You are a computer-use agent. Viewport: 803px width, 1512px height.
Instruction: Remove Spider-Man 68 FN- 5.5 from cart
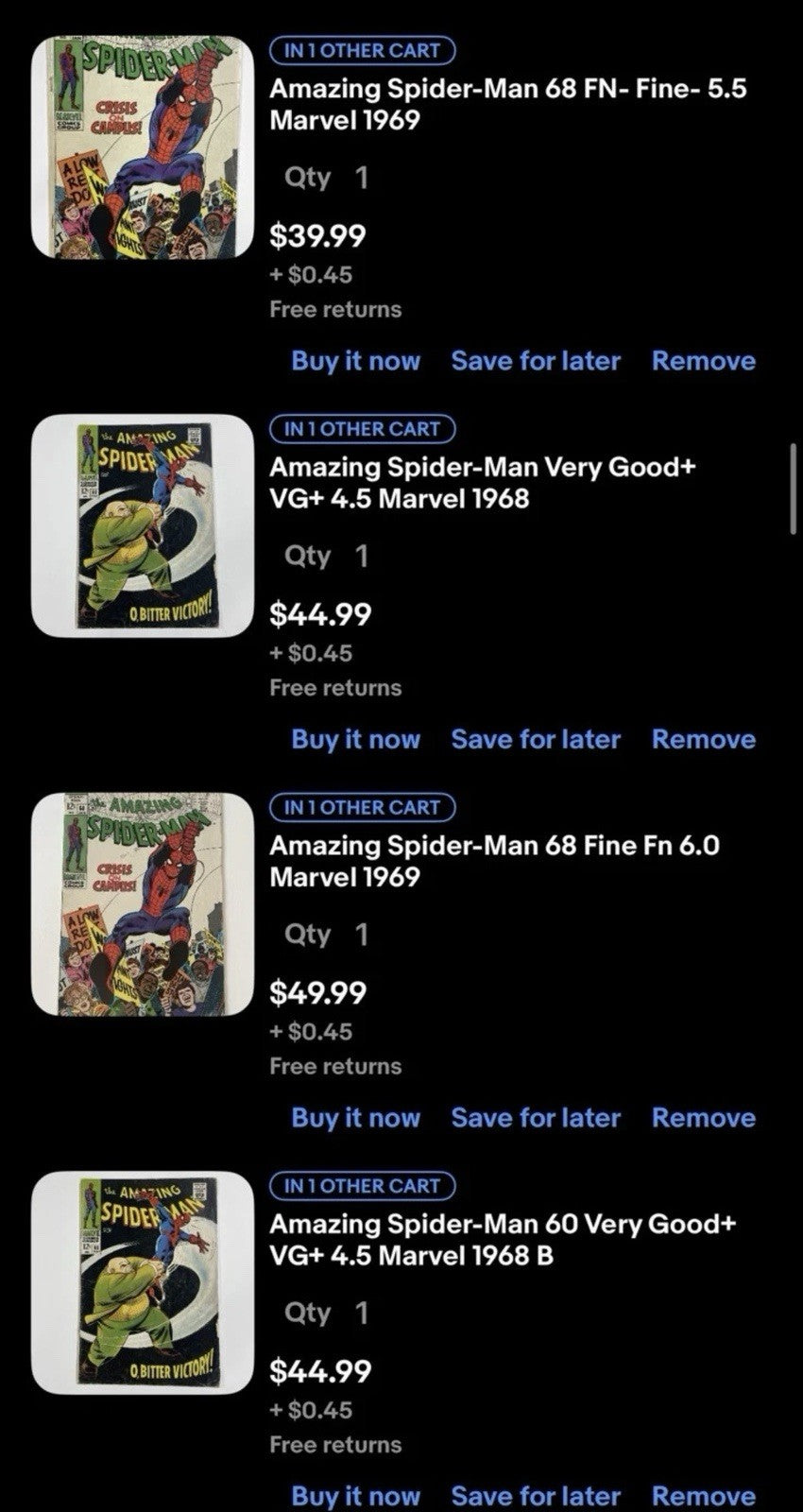(703, 361)
